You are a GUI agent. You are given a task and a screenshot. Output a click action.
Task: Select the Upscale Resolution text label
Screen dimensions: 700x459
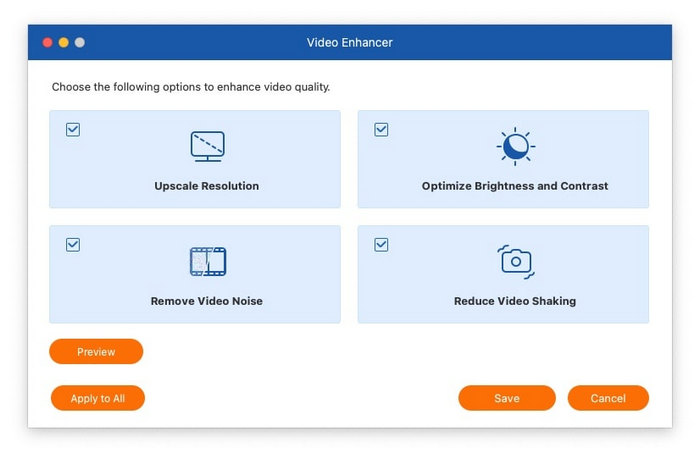[207, 186]
